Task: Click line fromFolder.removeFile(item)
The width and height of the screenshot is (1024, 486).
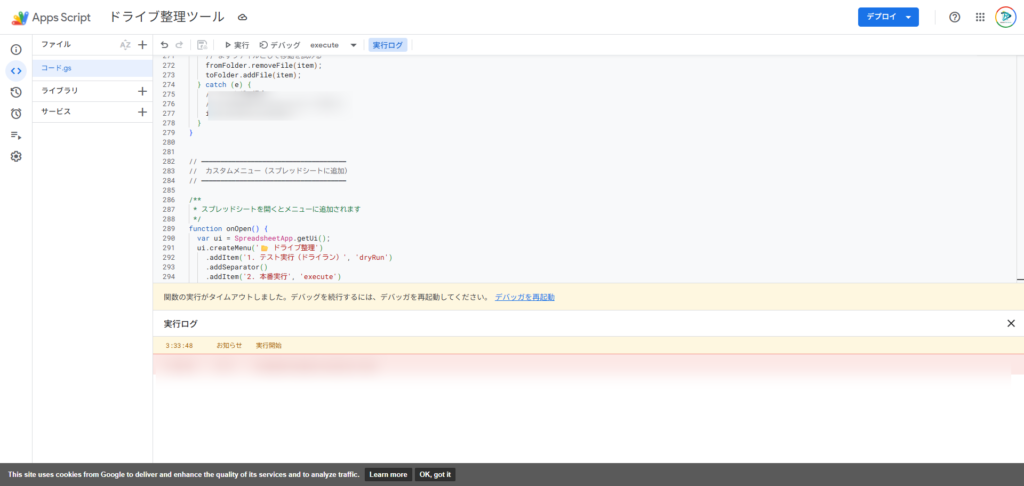Action: tap(263, 65)
